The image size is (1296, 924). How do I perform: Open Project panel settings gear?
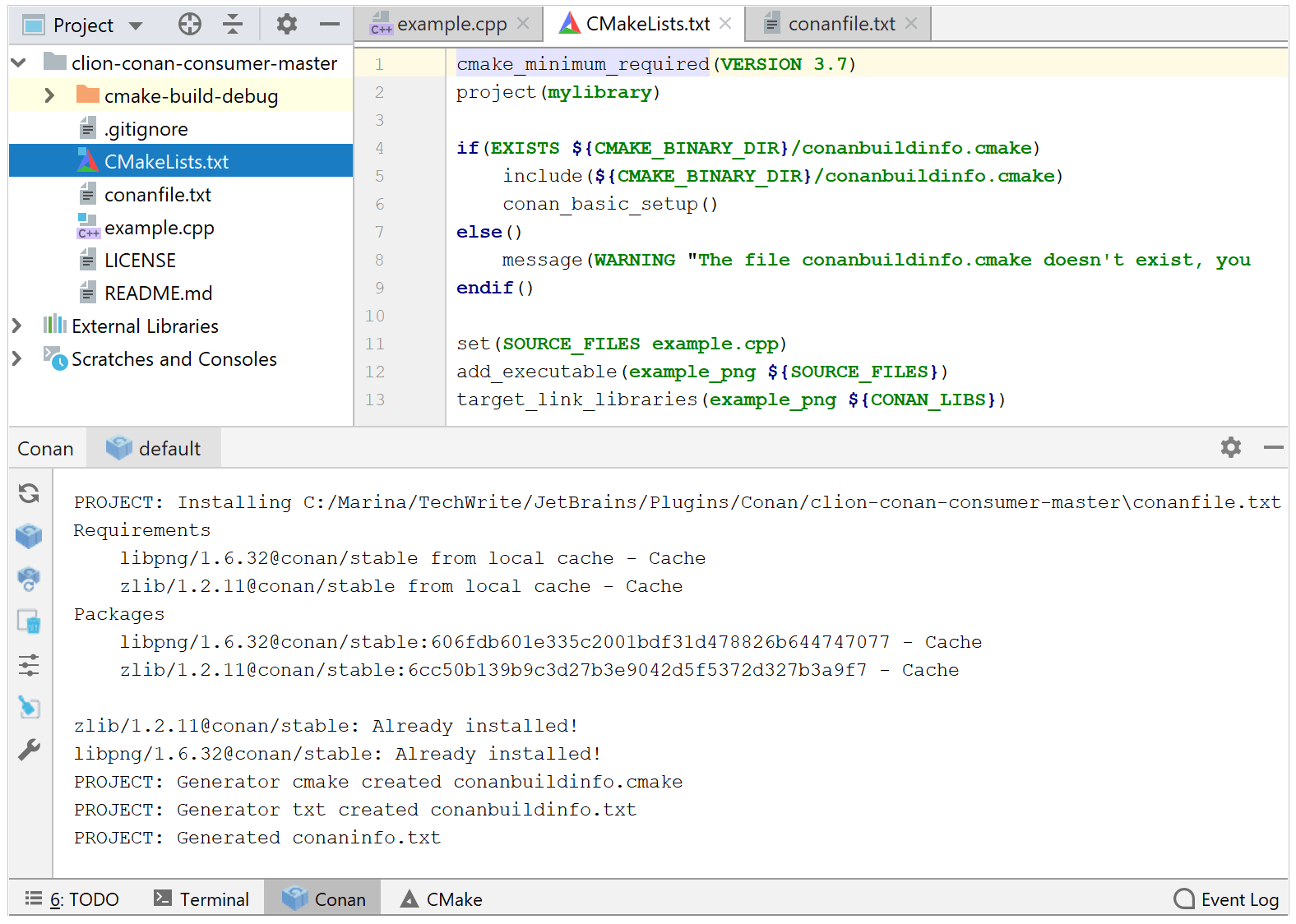coord(287,25)
